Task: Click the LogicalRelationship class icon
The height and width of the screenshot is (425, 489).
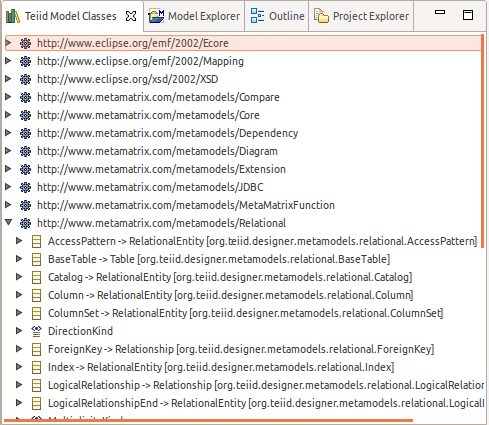Action: 36,385
